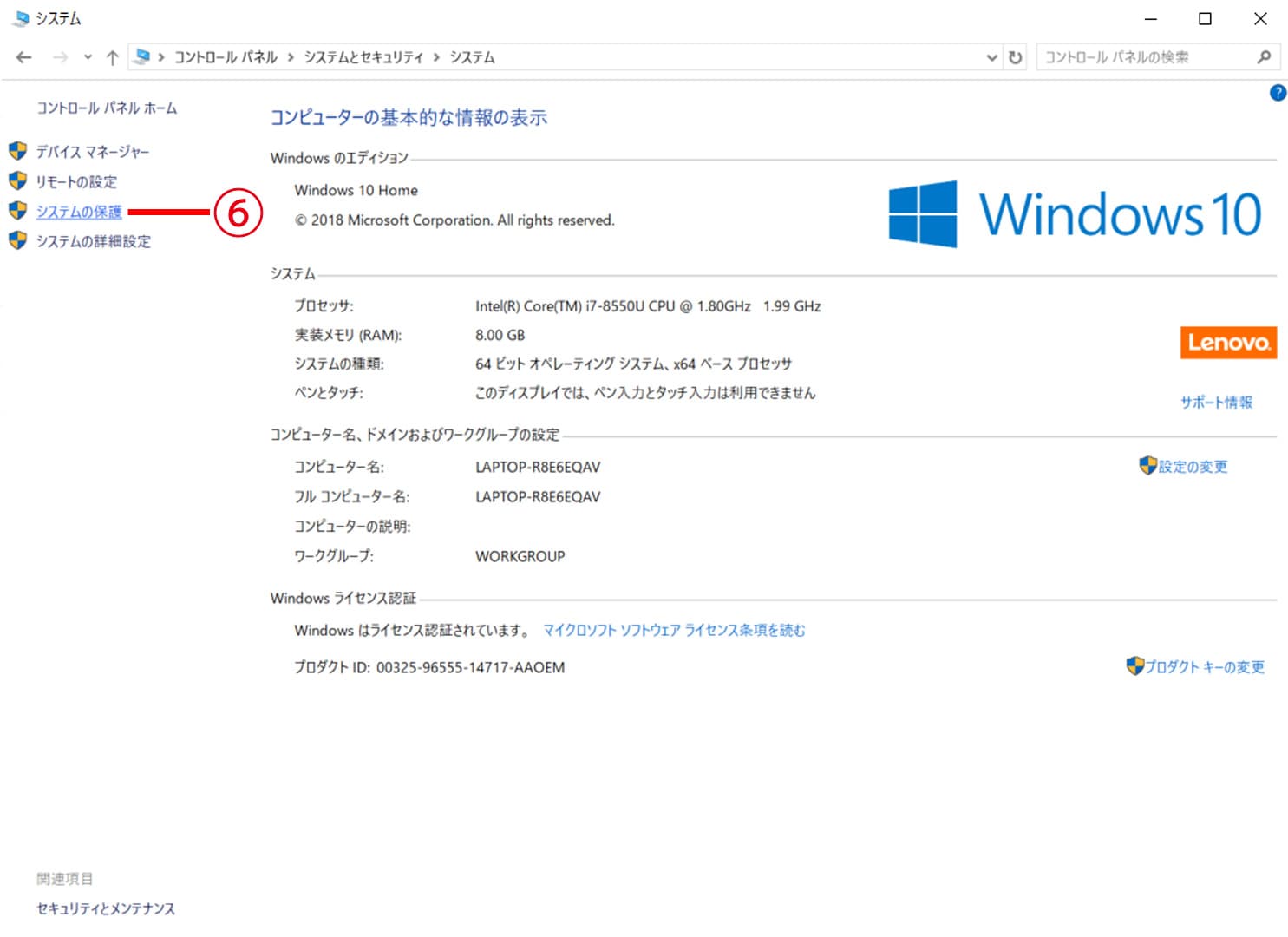Close the システム window
This screenshot has height=937, width=1288.
pos(1260,19)
